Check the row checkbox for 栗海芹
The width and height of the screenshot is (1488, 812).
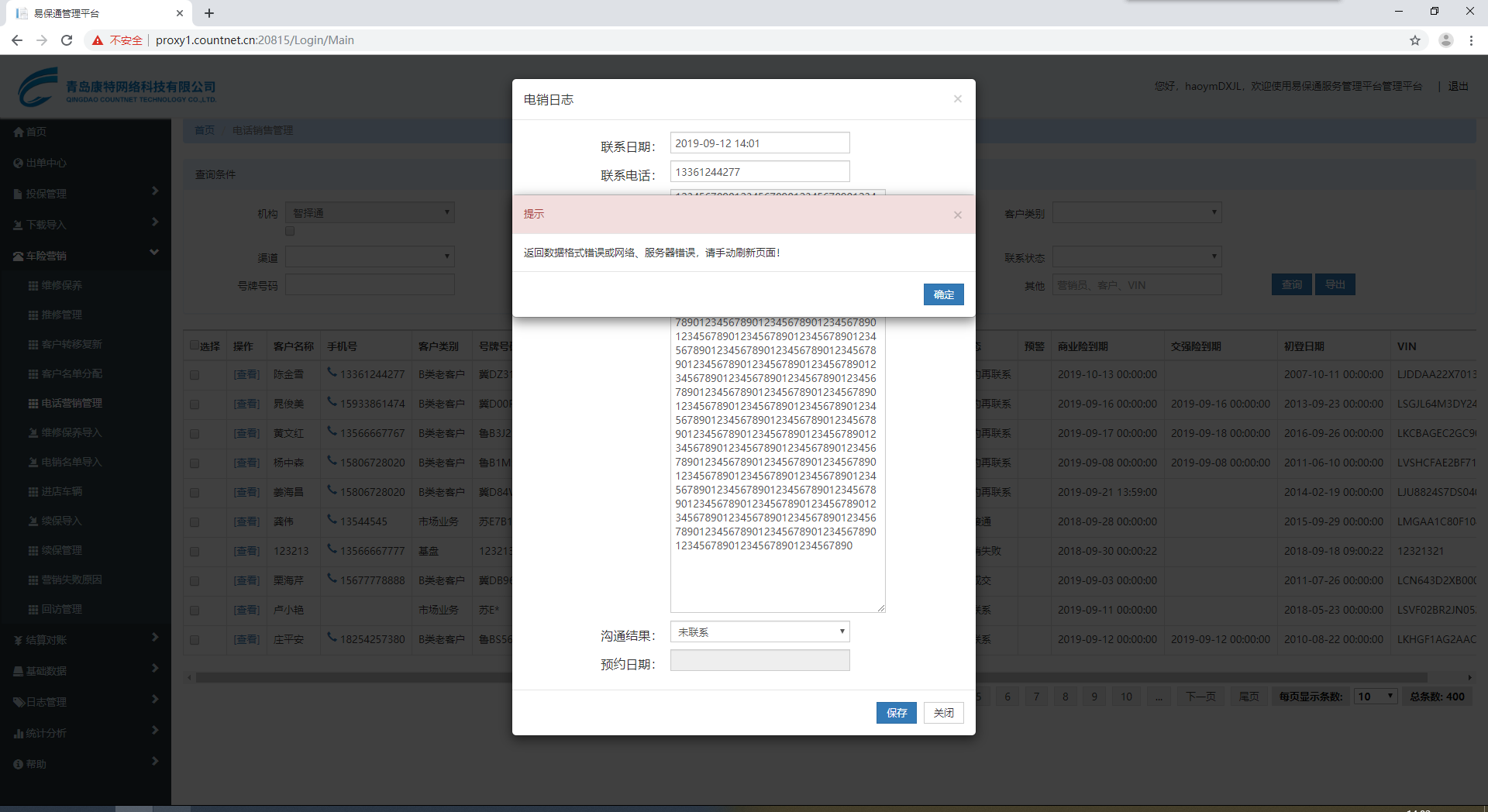click(195, 581)
